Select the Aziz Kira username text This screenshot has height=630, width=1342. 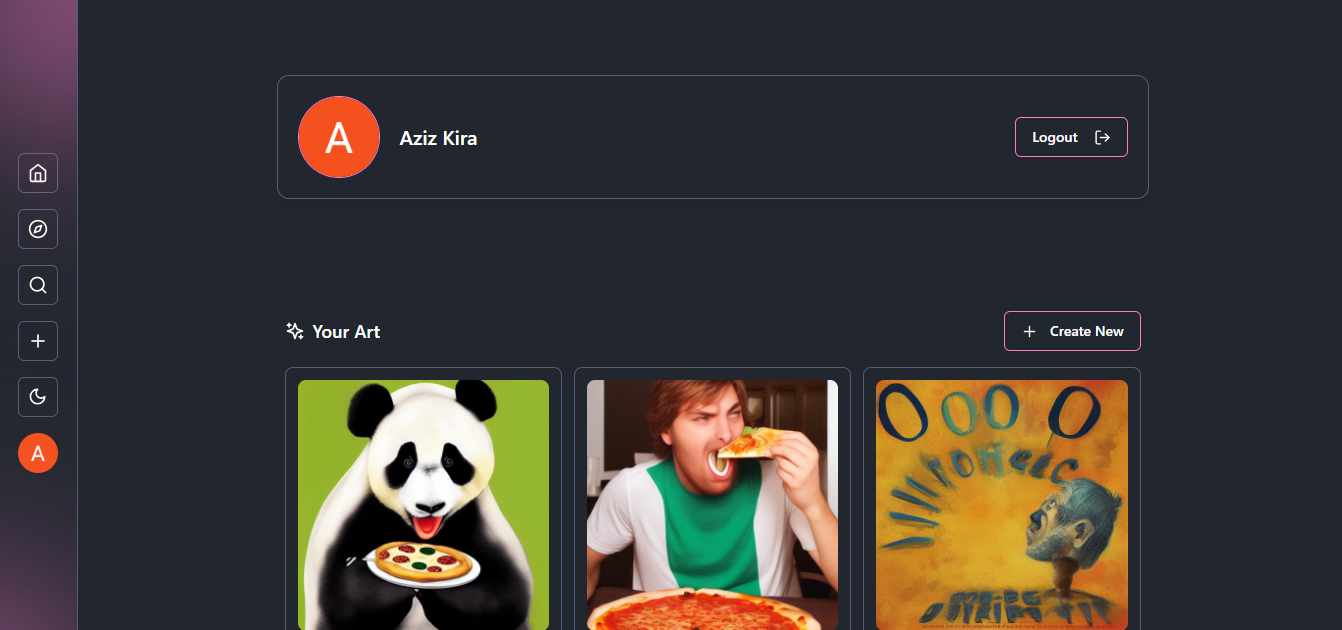[438, 138]
